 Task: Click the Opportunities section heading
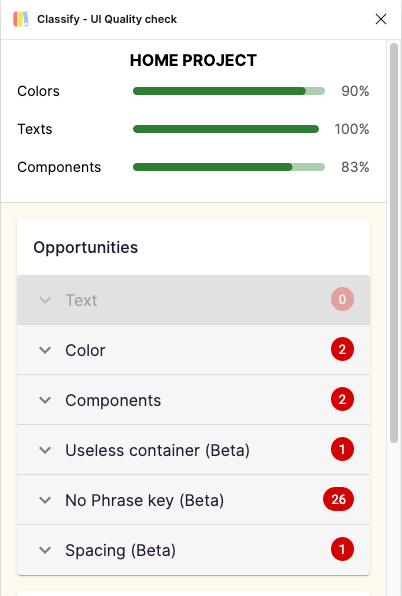point(85,247)
